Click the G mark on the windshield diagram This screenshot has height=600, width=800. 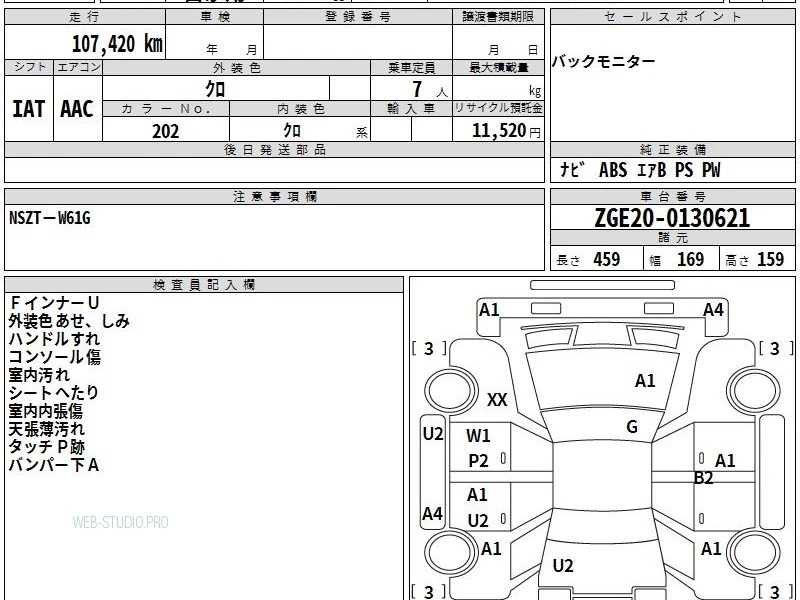click(632, 427)
